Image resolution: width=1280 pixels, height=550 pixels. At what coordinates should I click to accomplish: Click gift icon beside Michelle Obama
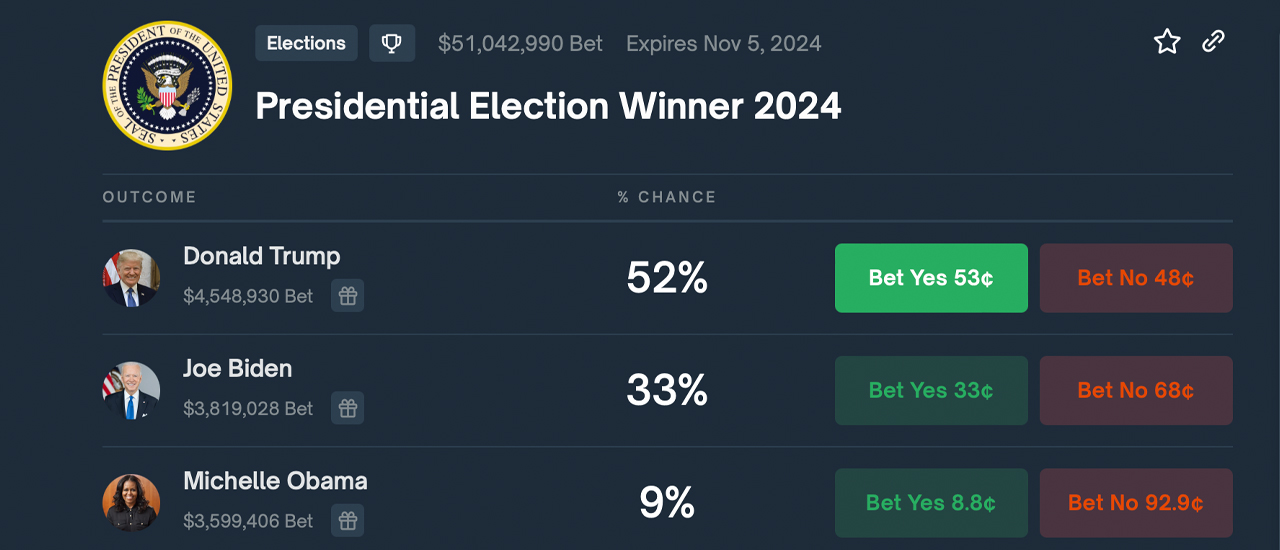347,521
